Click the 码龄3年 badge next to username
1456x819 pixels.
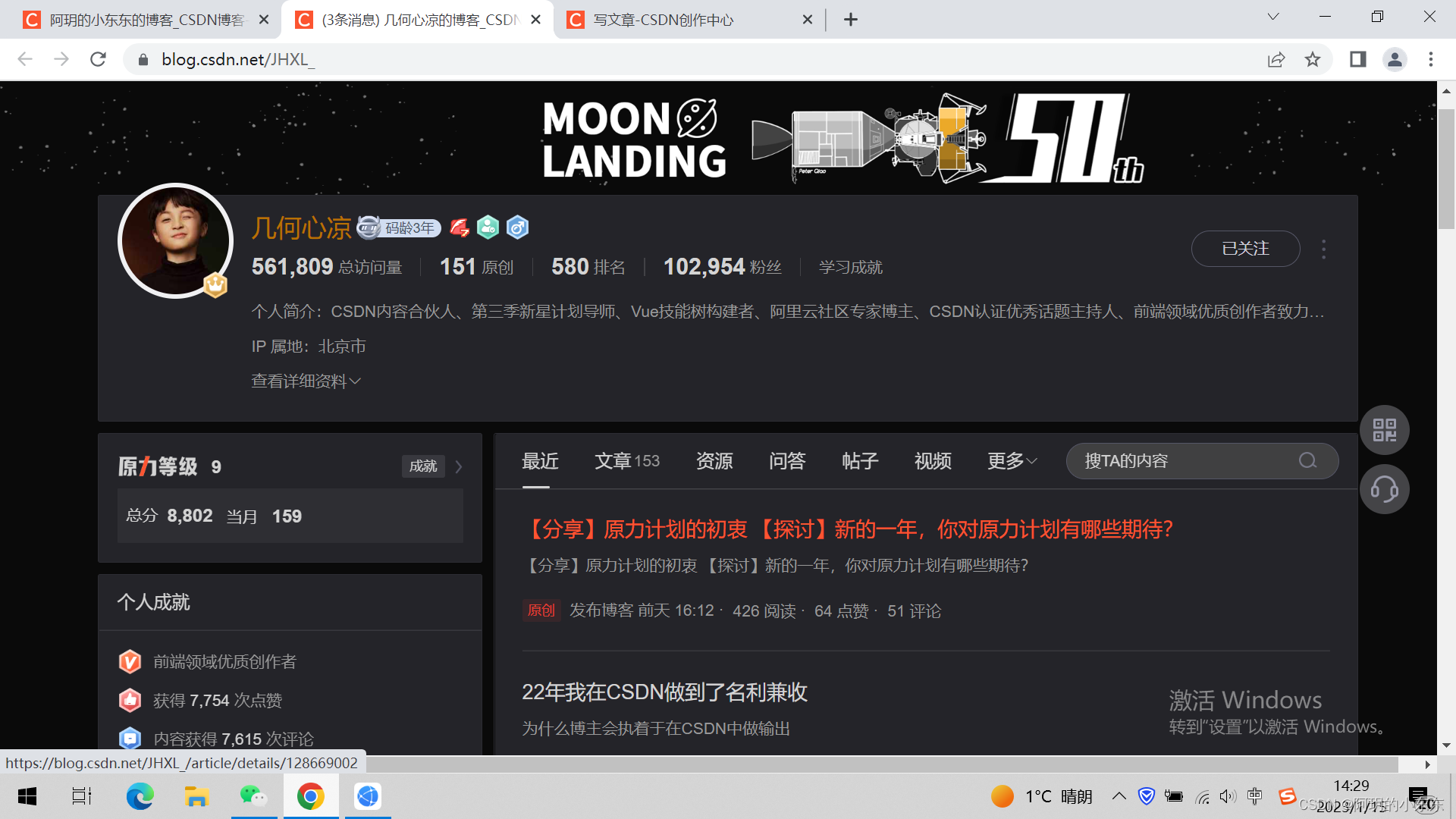(x=400, y=227)
